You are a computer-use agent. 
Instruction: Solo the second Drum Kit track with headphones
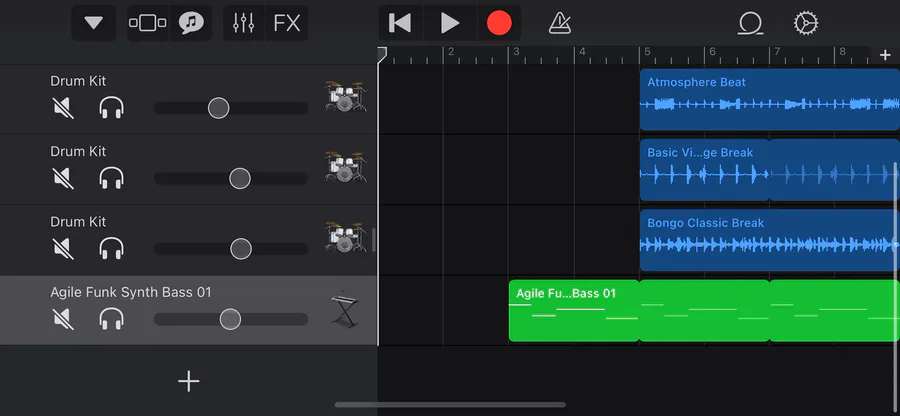click(111, 178)
